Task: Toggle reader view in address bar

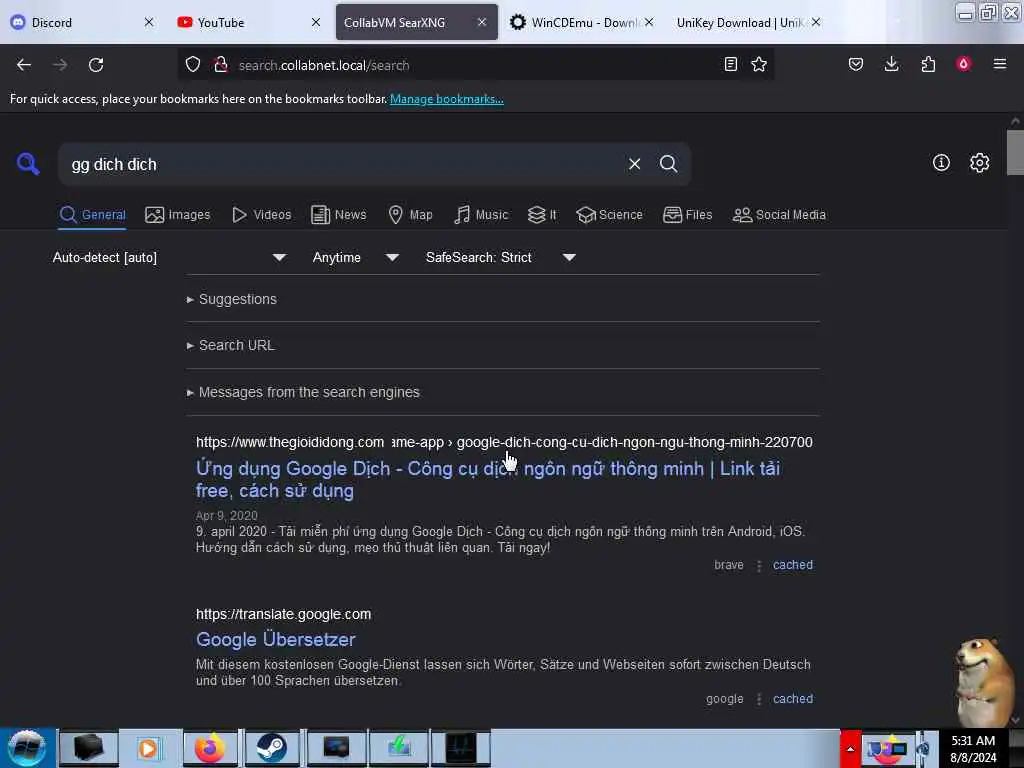Action: [731, 64]
